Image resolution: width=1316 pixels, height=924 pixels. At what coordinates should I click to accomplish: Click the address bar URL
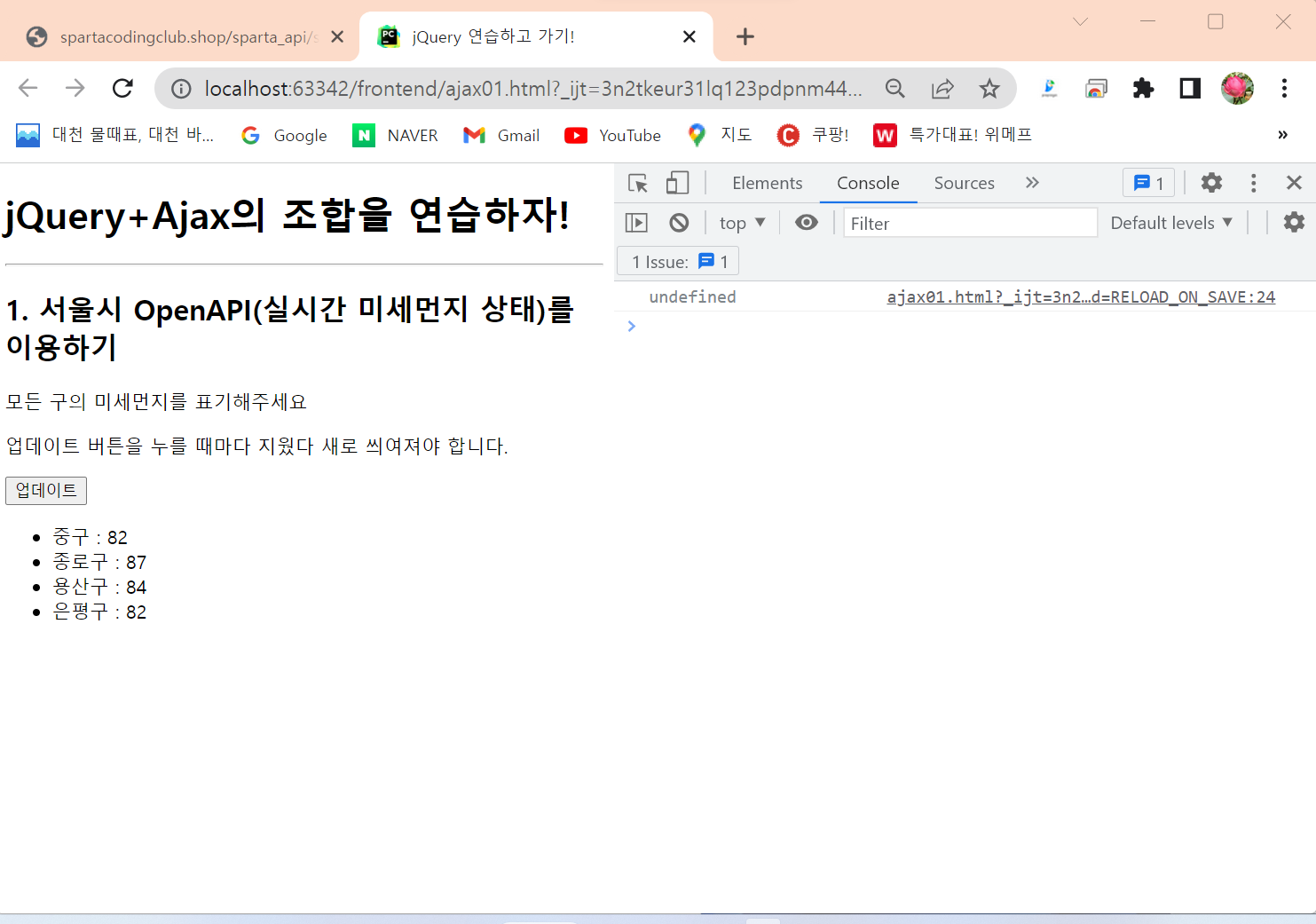[532, 89]
